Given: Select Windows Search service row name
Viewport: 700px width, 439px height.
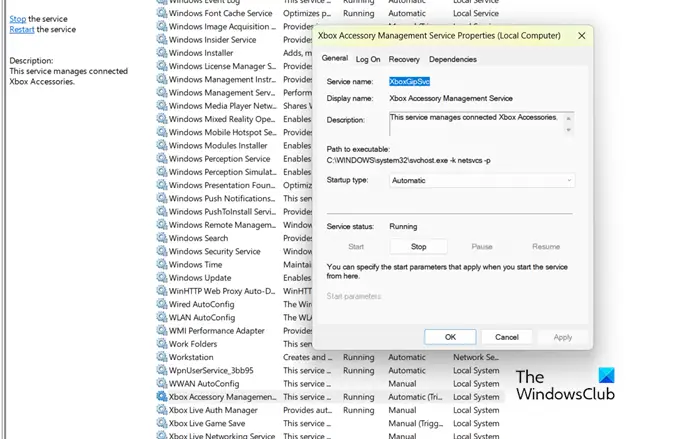Looking at the screenshot, I should (x=198, y=238).
